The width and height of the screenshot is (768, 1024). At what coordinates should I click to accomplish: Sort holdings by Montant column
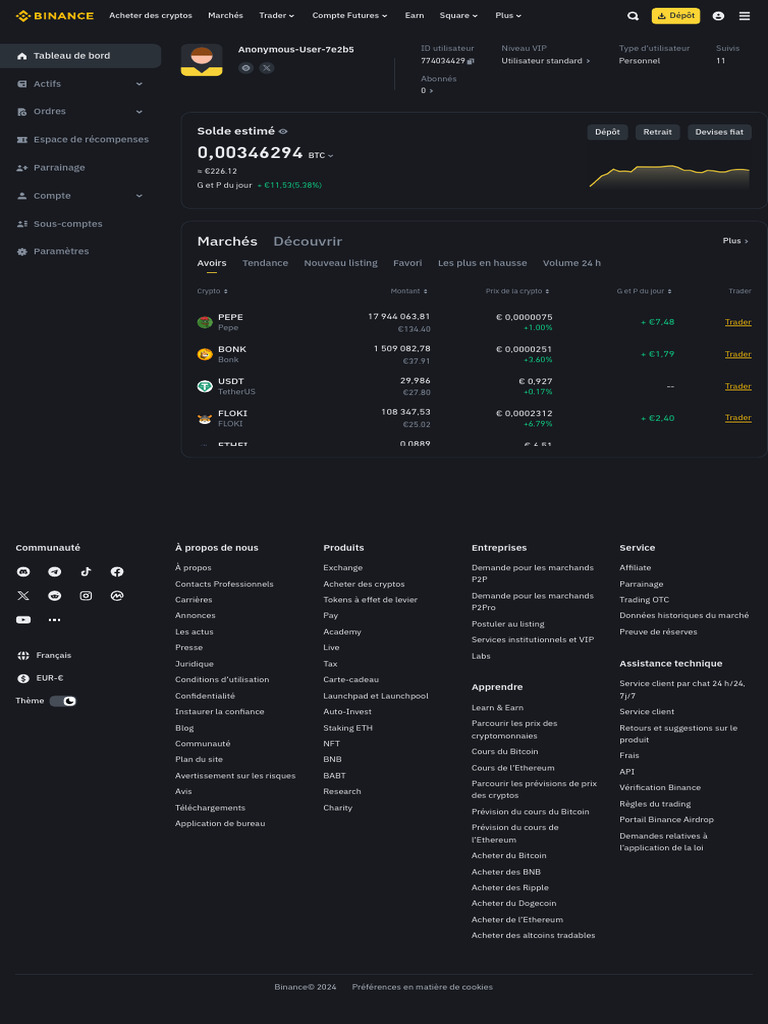409,291
